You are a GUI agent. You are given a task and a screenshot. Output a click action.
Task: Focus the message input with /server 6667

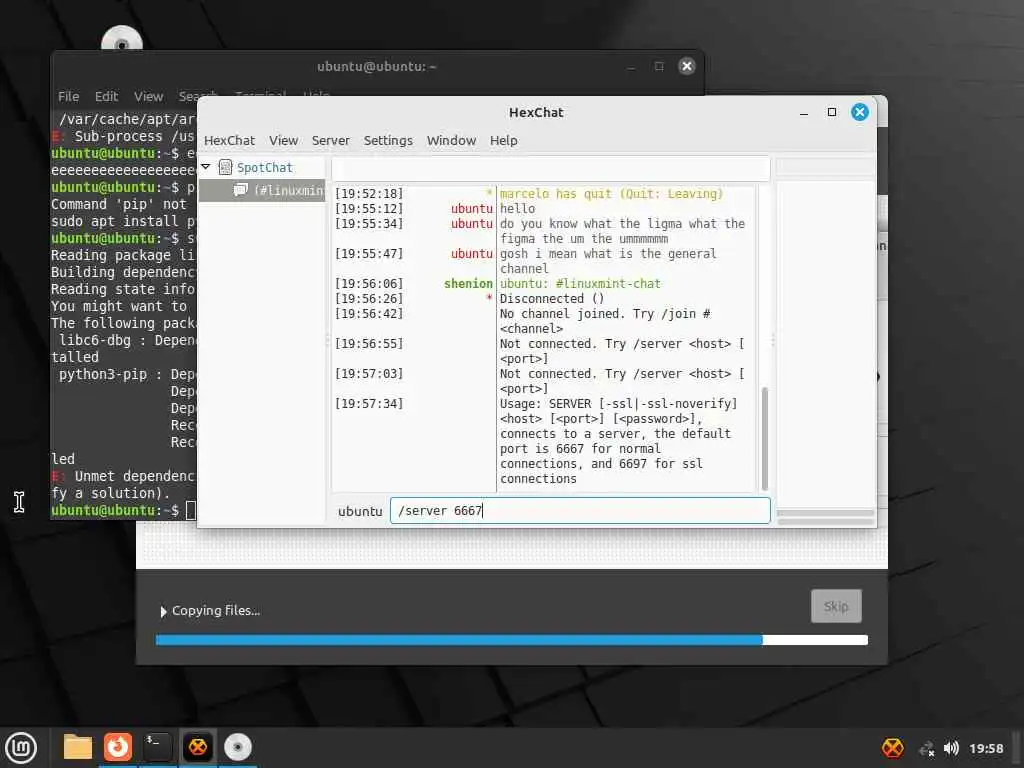coord(580,511)
